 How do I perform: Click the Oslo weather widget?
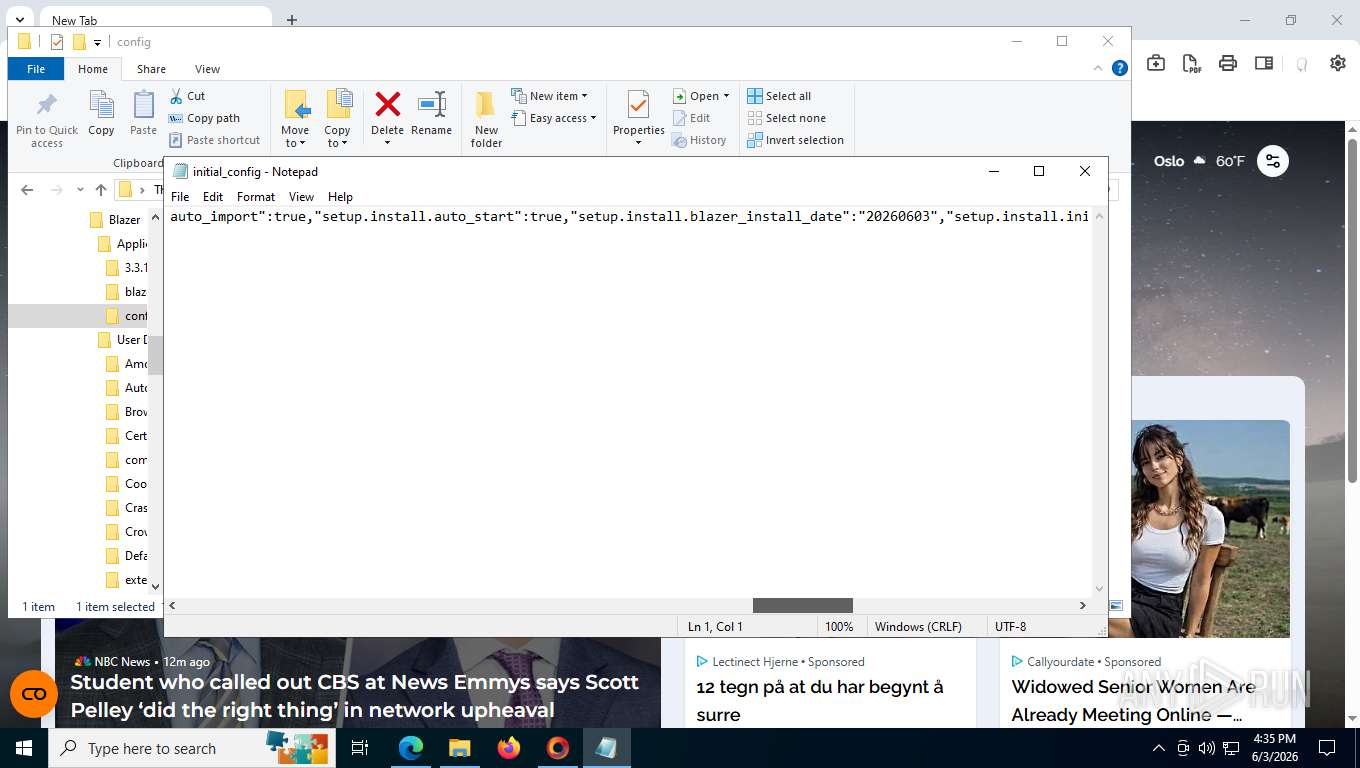[x=1199, y=161]
